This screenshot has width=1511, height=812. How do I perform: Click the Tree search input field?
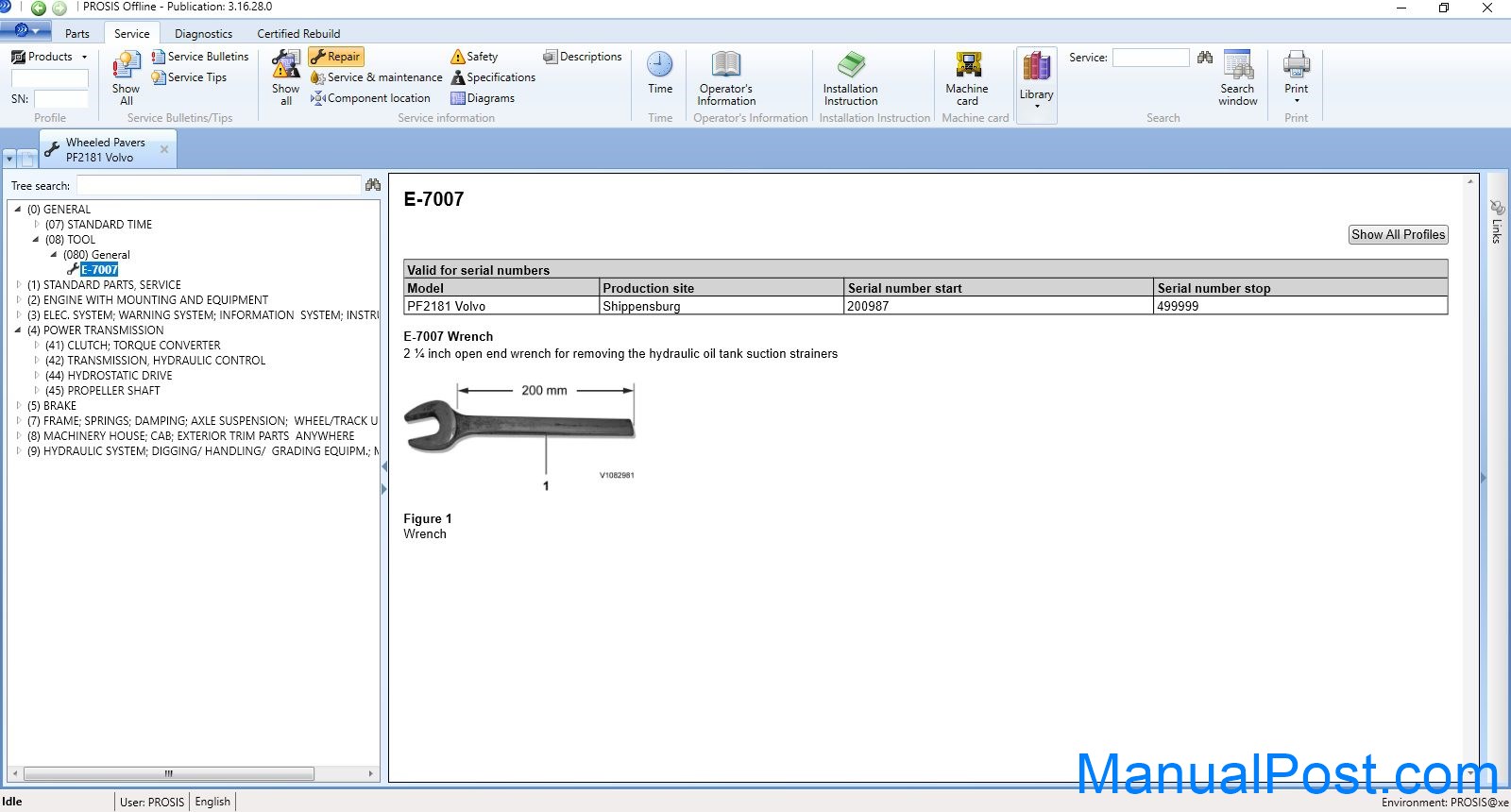219,185
